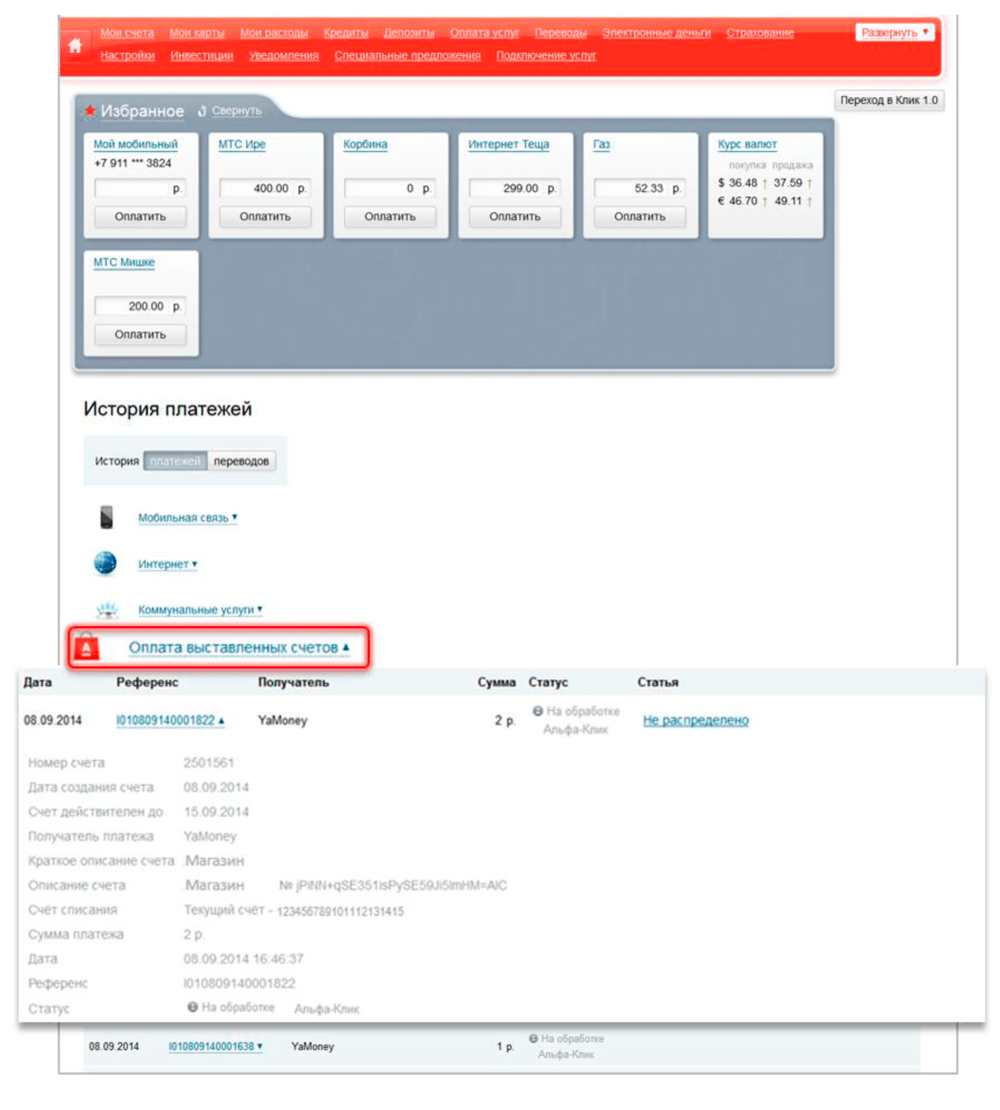The image size is (1000, 1110).
Task: Open the Развернуть dropdown
Action: coord(895,33)
